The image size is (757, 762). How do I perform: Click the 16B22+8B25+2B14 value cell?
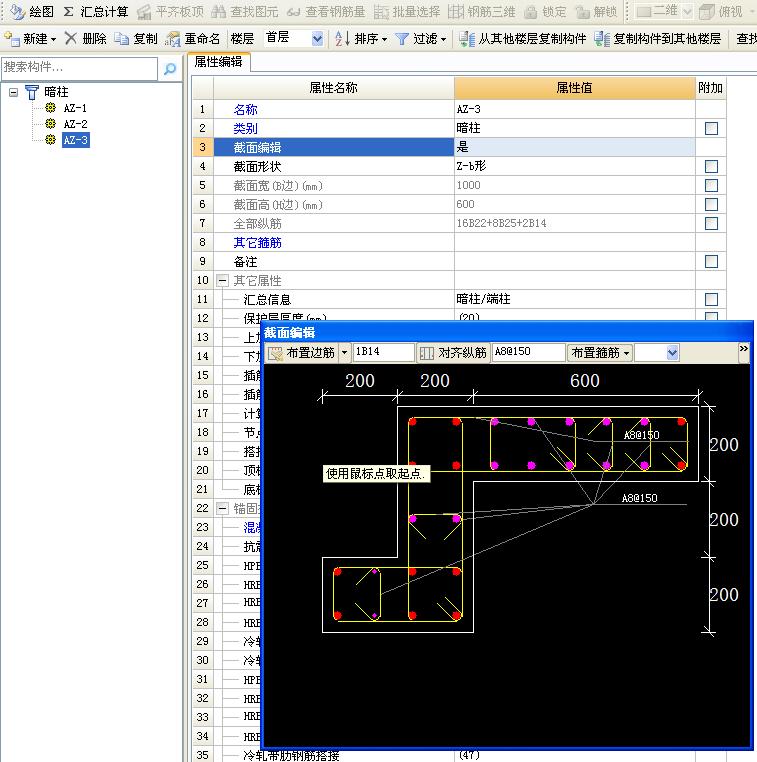tap(574, 224)
